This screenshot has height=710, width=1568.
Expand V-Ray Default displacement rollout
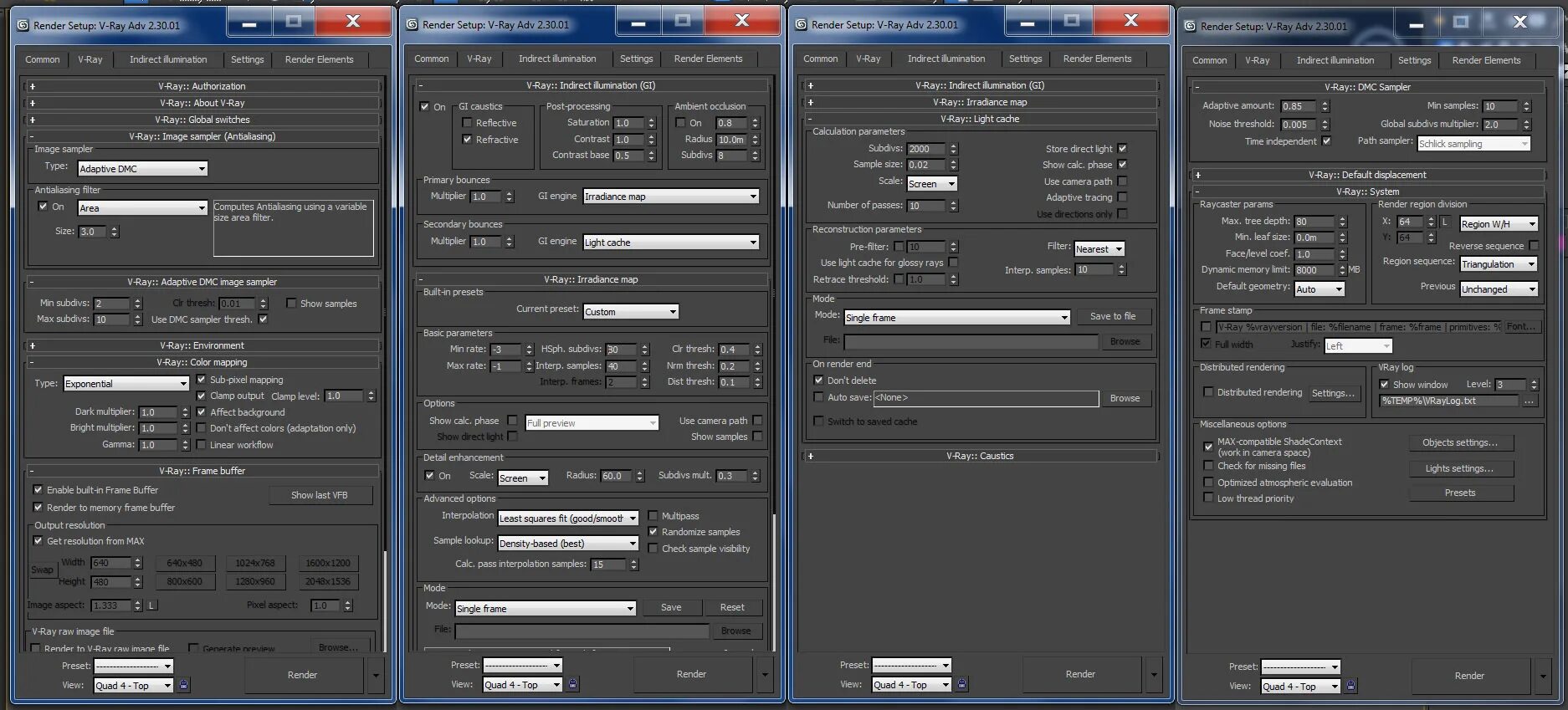point(1367,175)
